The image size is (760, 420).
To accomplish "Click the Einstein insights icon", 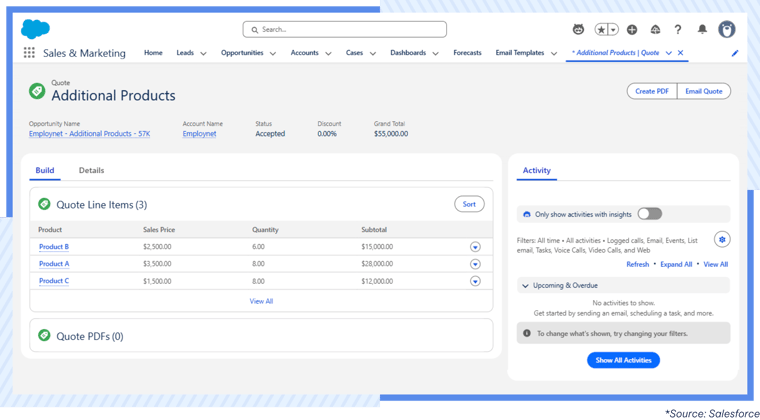I will [x=527, y=214].
